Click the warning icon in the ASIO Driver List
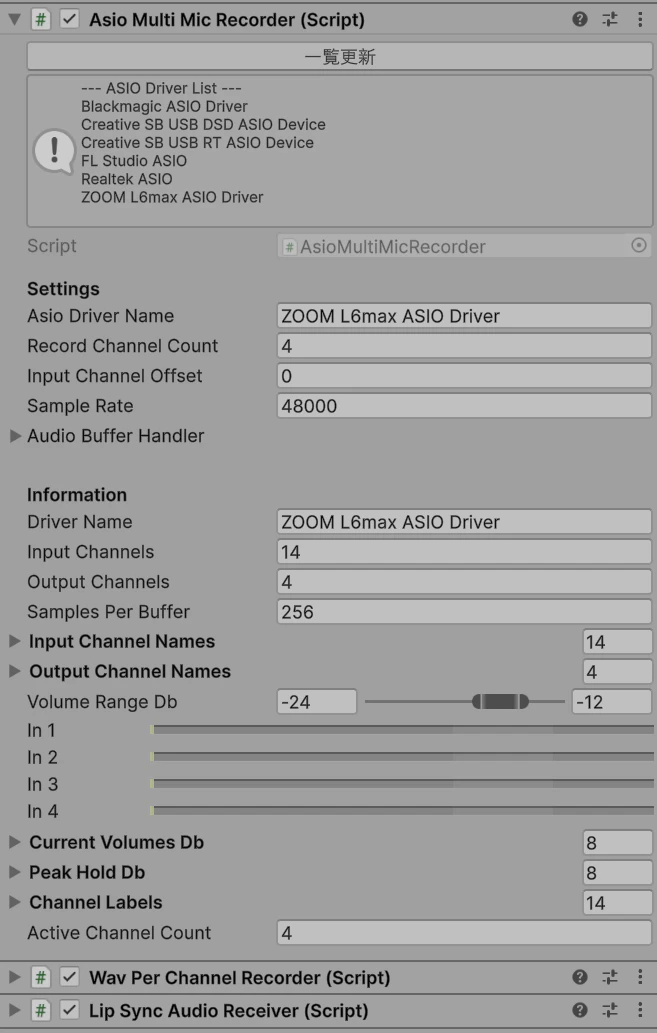Screen dimensions: 657x1033 click(54, 151)
